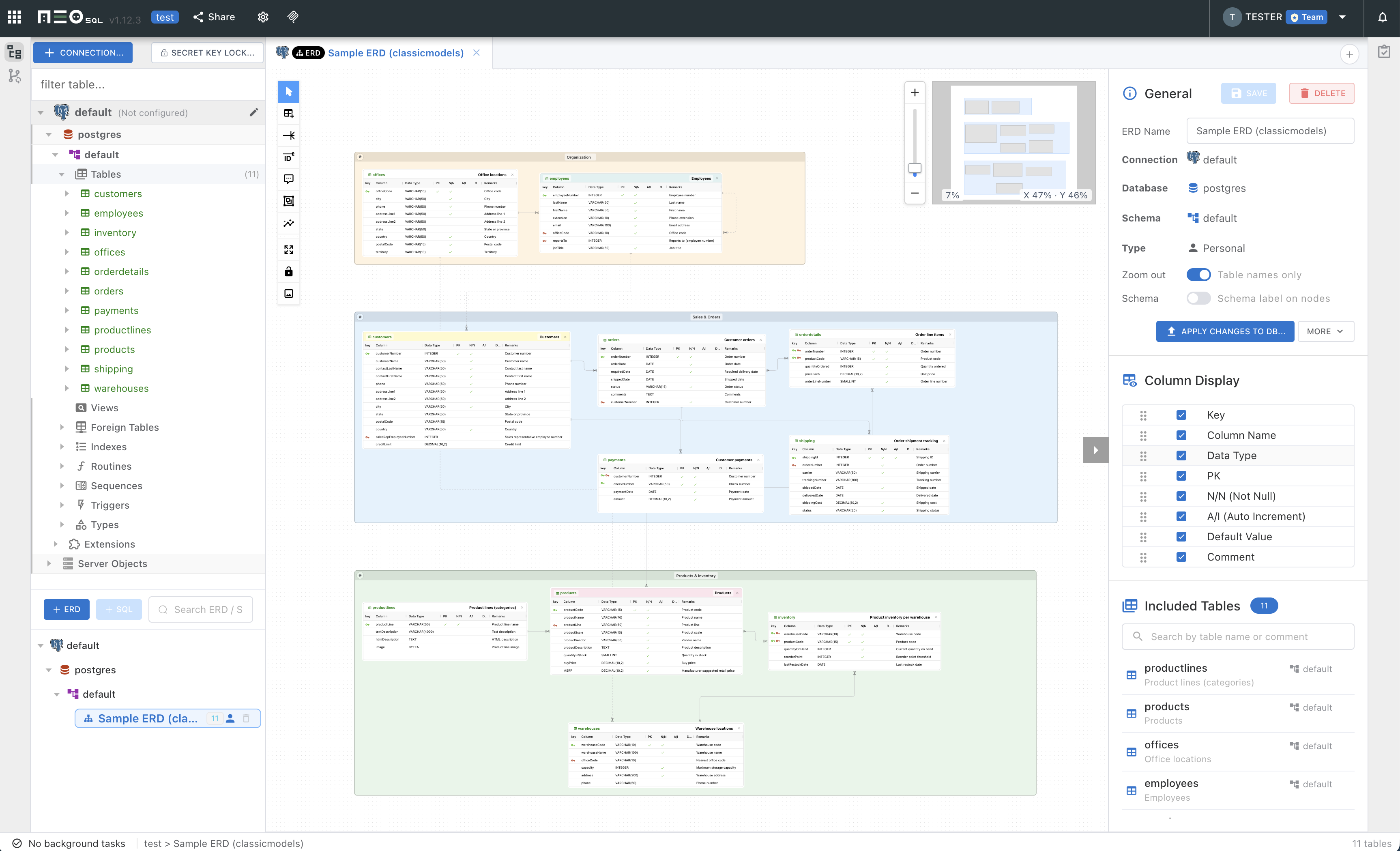1400x851 pixels.
Task: Collapse the Tables tree node
Action: click(x=61, y=174)
